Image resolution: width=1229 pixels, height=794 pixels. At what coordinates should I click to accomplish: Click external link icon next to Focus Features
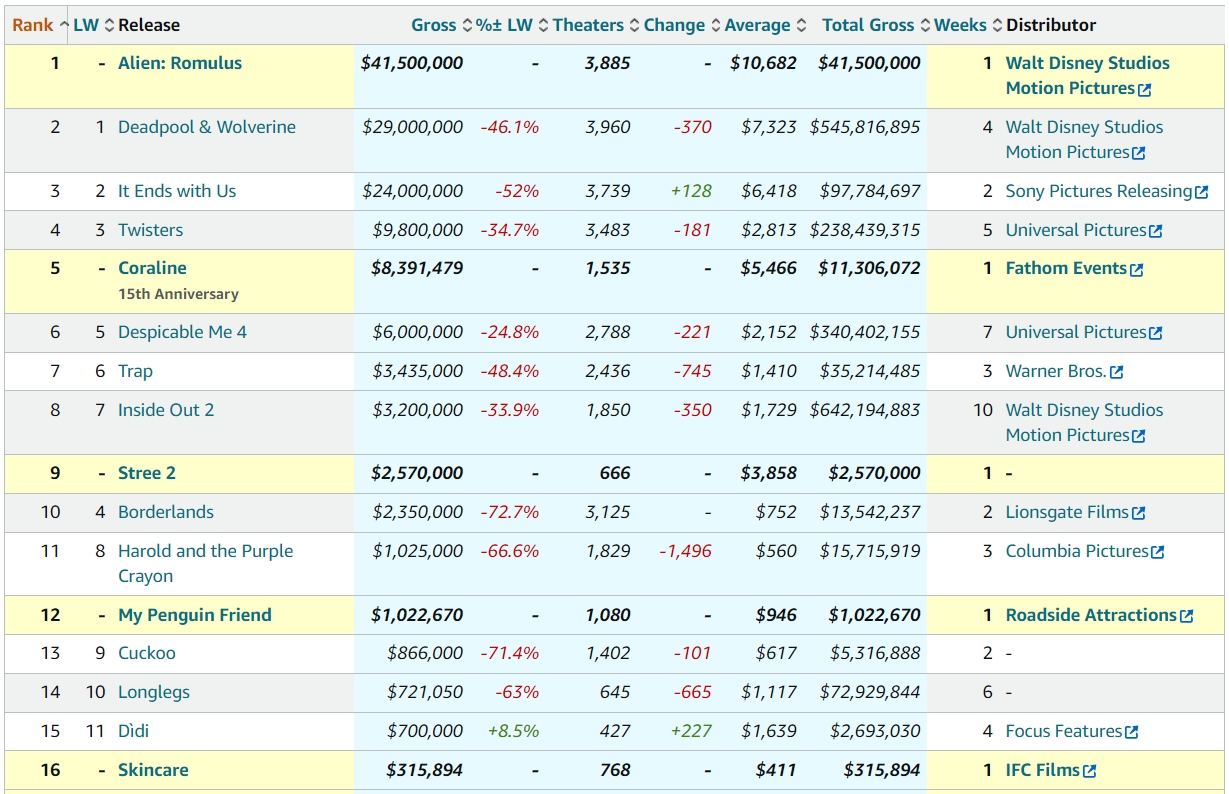1132,732
